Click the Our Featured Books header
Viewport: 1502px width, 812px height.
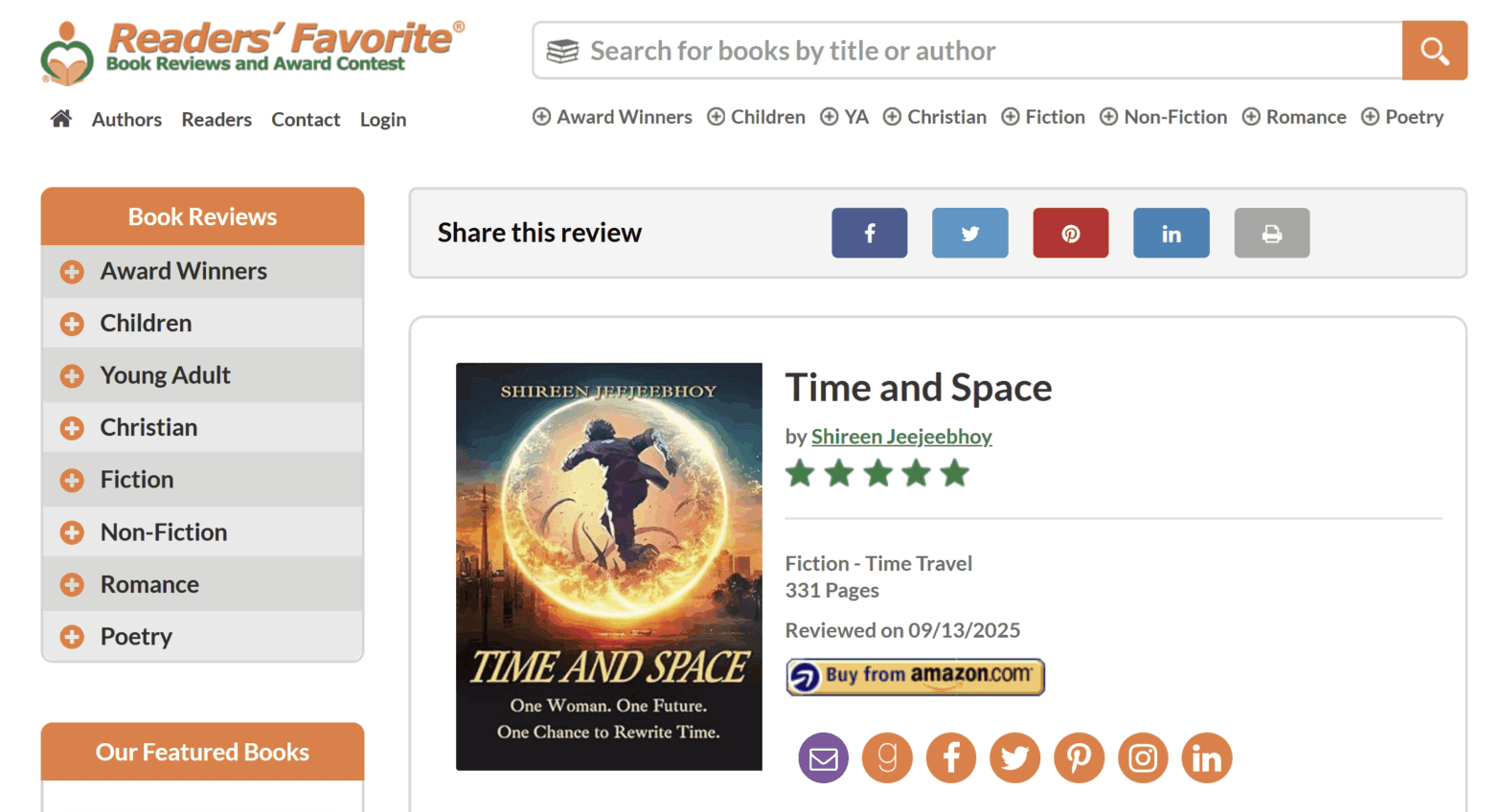point(202,752)
